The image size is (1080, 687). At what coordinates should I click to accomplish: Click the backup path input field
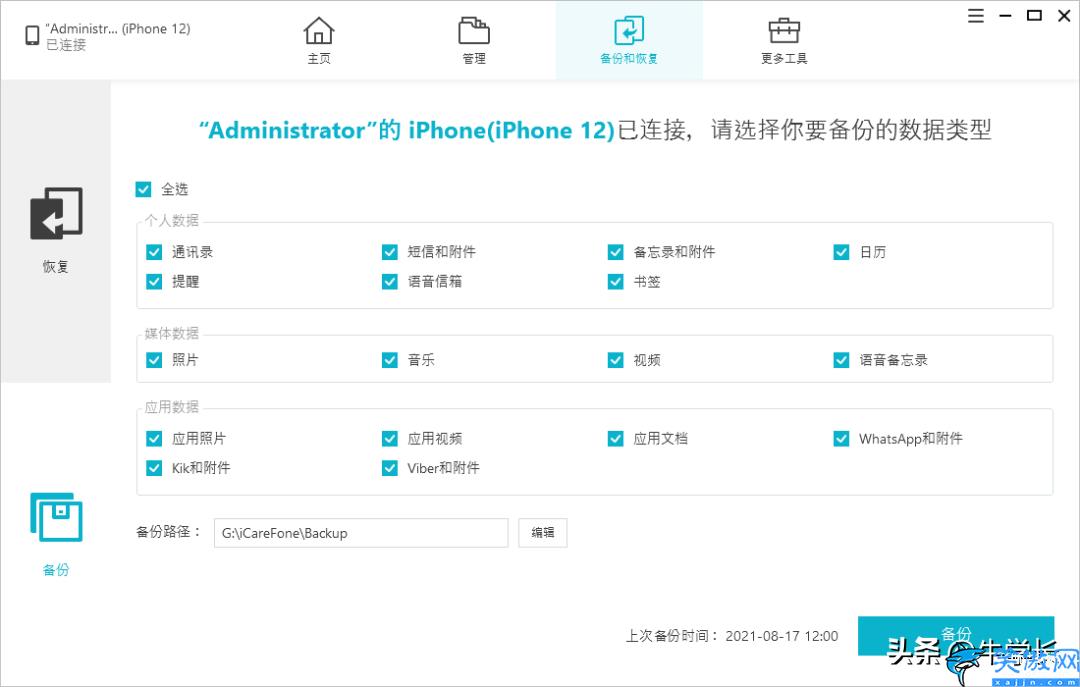pos(361,533)
